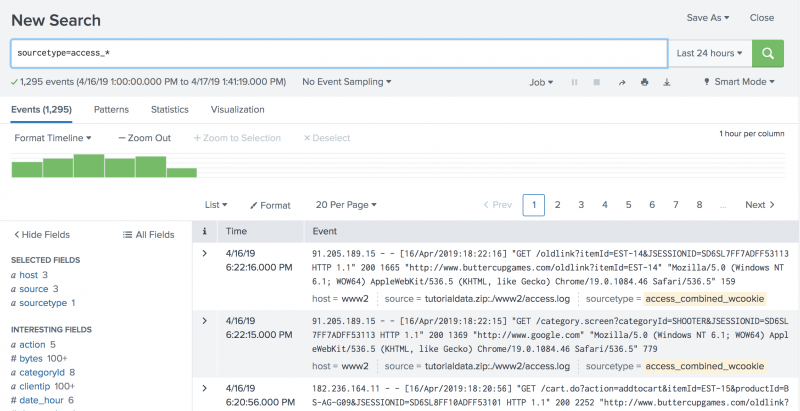
Task: Open No Event Sampling dropdown
Action: [x=346, y=82]
